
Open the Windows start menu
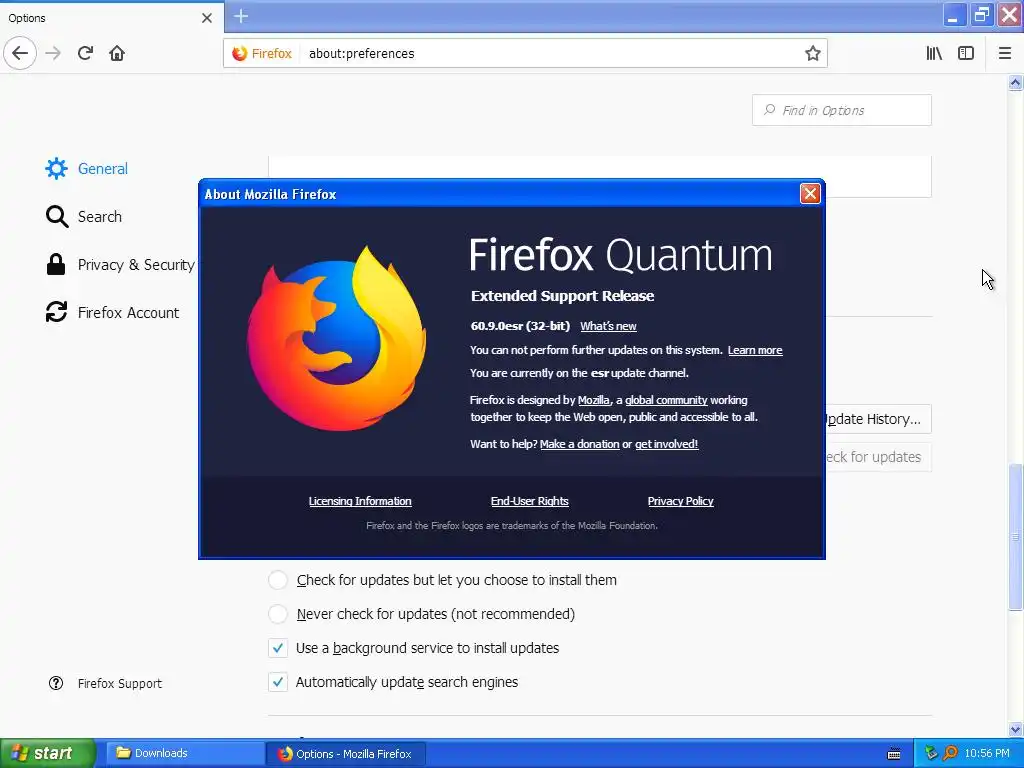pyautogui.click(x=47, y=753)
